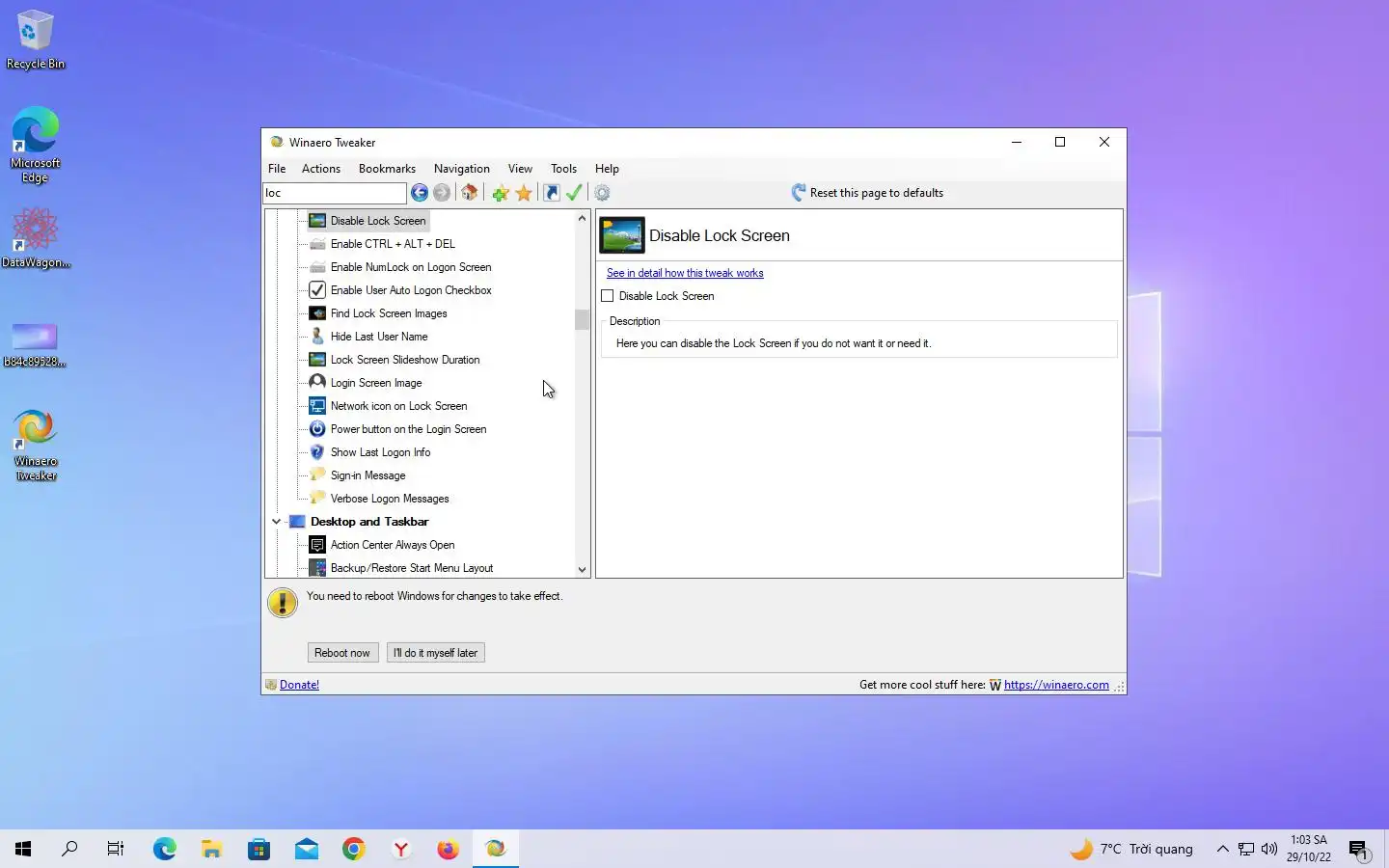Open 'See in detail how this tweak works'
Viewport: 1389px width, 868px height.
tap(685, 273)
